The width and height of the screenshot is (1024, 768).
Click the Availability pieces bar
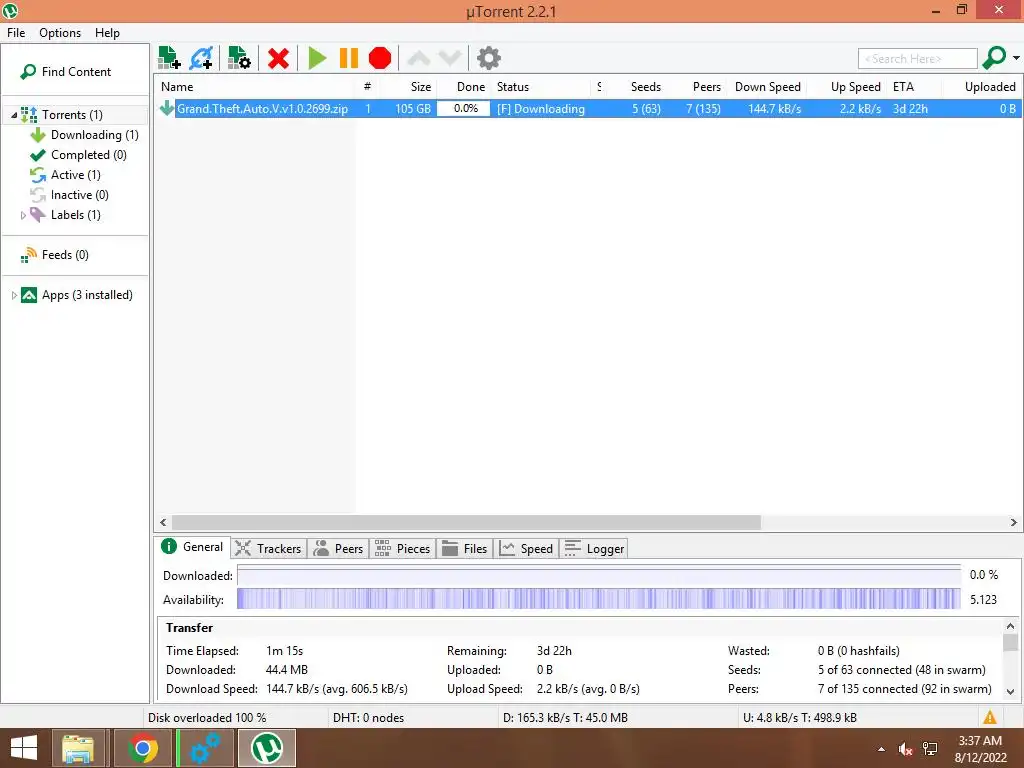coord(598,599)
